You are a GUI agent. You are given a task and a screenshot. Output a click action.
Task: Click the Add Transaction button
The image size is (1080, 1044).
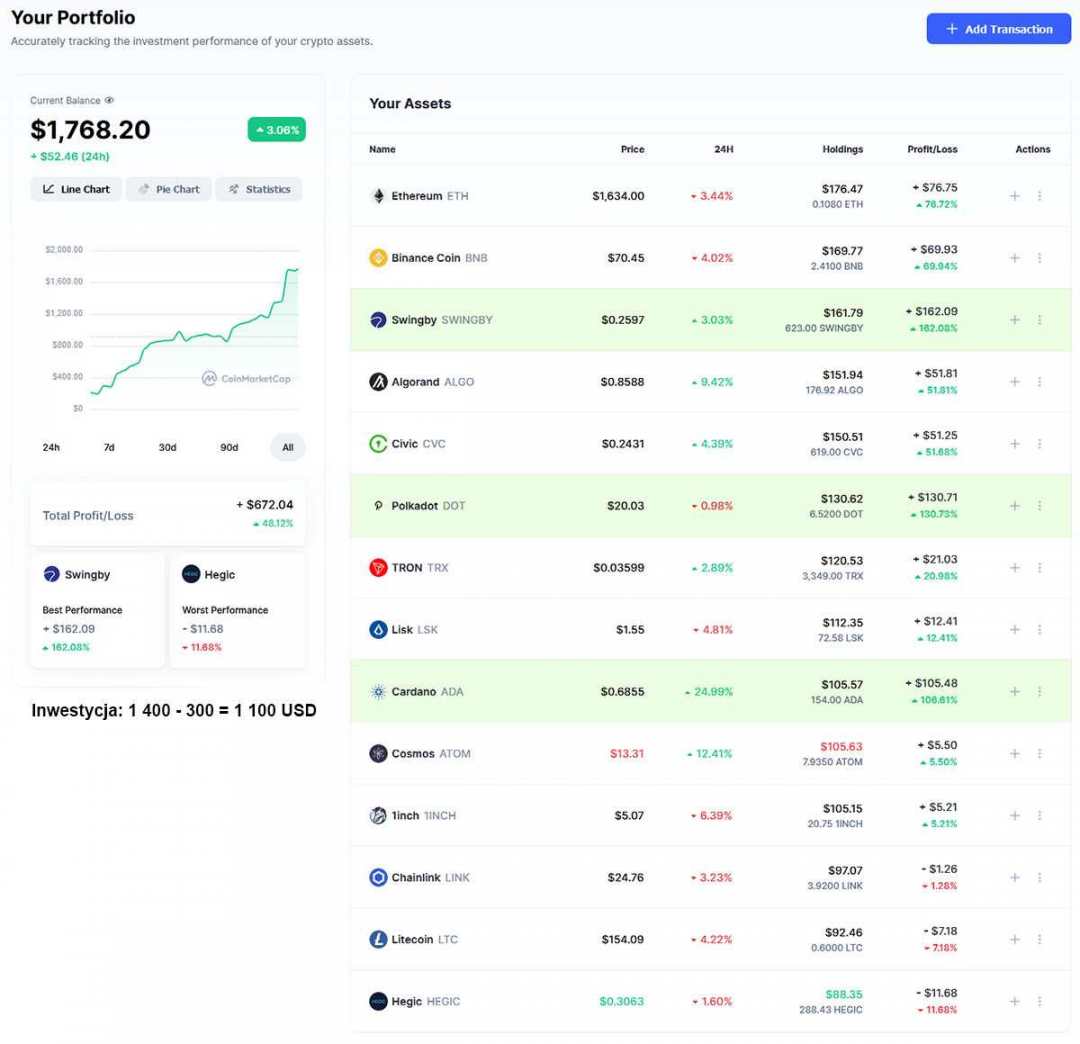point(998,29)
